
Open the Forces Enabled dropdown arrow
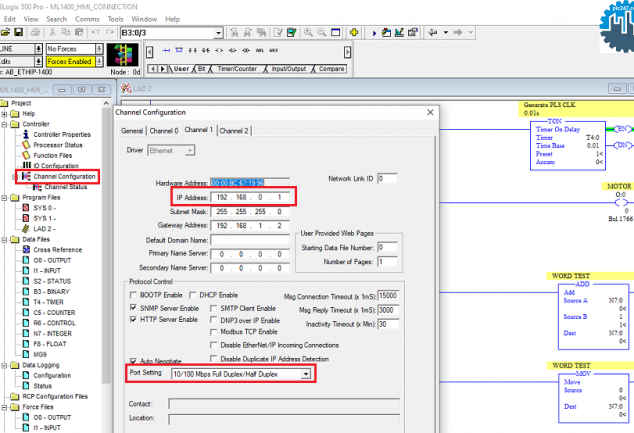click(x=99, y=61)
